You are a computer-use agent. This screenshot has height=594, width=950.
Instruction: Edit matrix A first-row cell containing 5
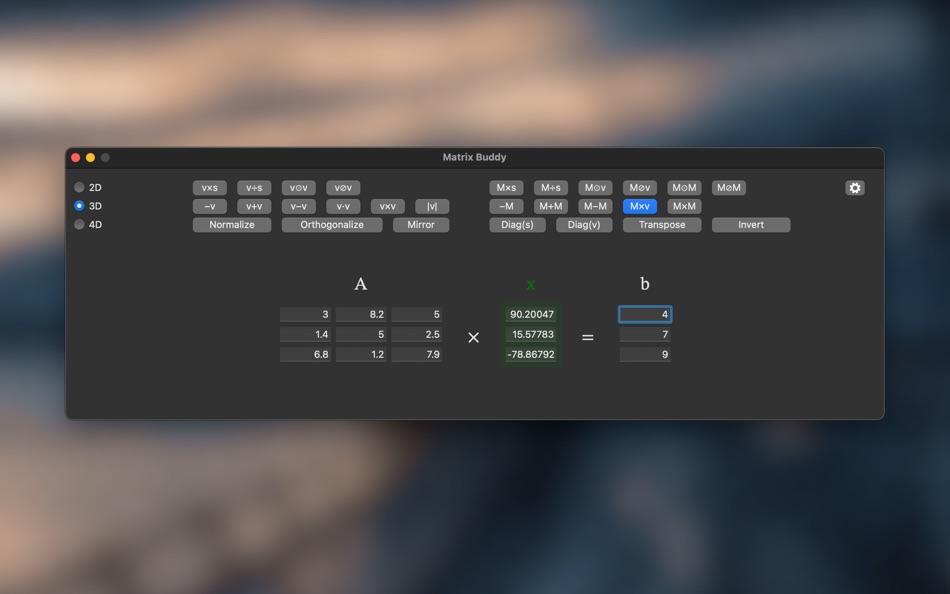(417, 315)
